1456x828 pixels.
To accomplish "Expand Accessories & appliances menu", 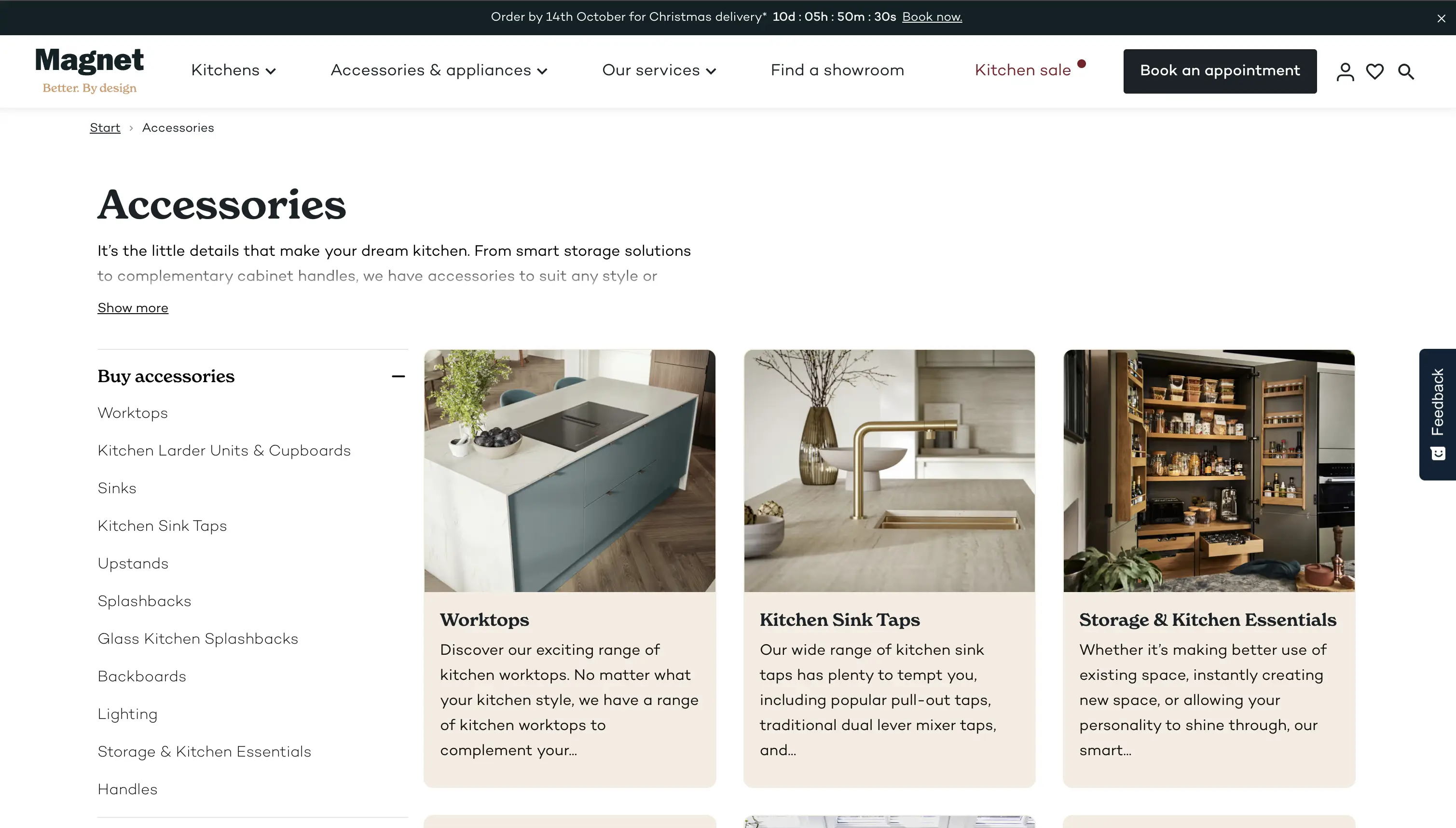I will 439,70.
